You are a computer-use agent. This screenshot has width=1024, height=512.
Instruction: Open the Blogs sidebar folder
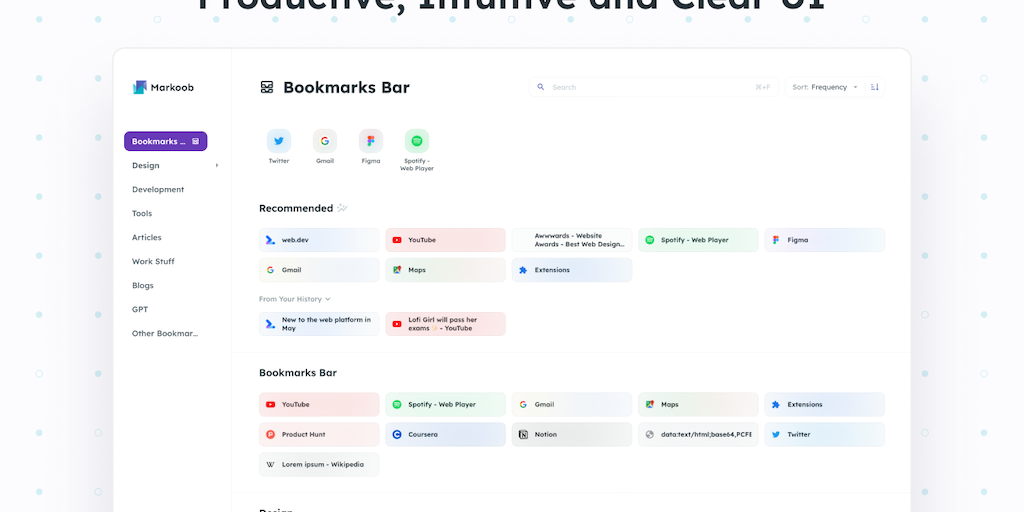pos(142,285)
